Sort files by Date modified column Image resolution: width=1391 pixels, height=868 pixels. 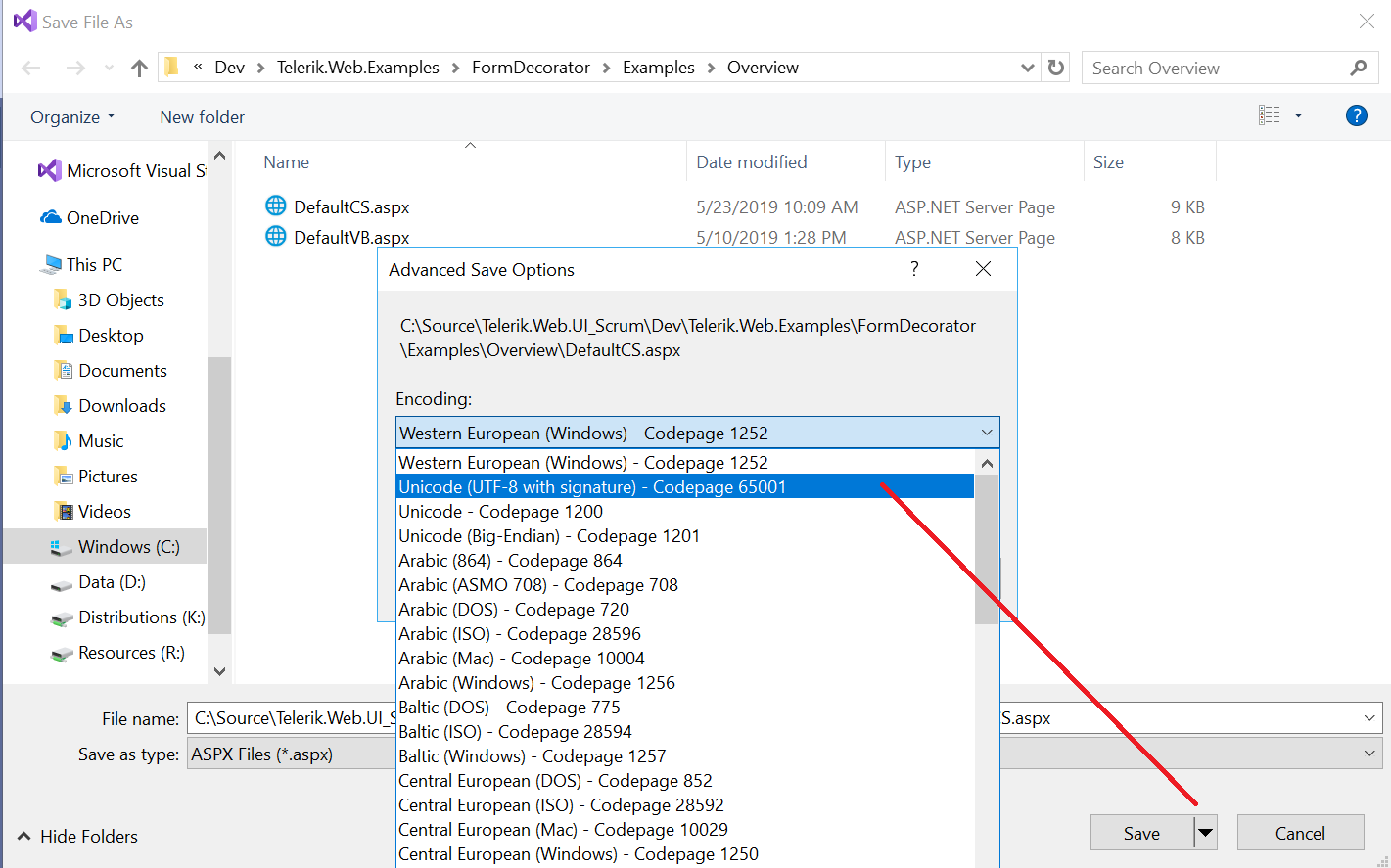752,162
